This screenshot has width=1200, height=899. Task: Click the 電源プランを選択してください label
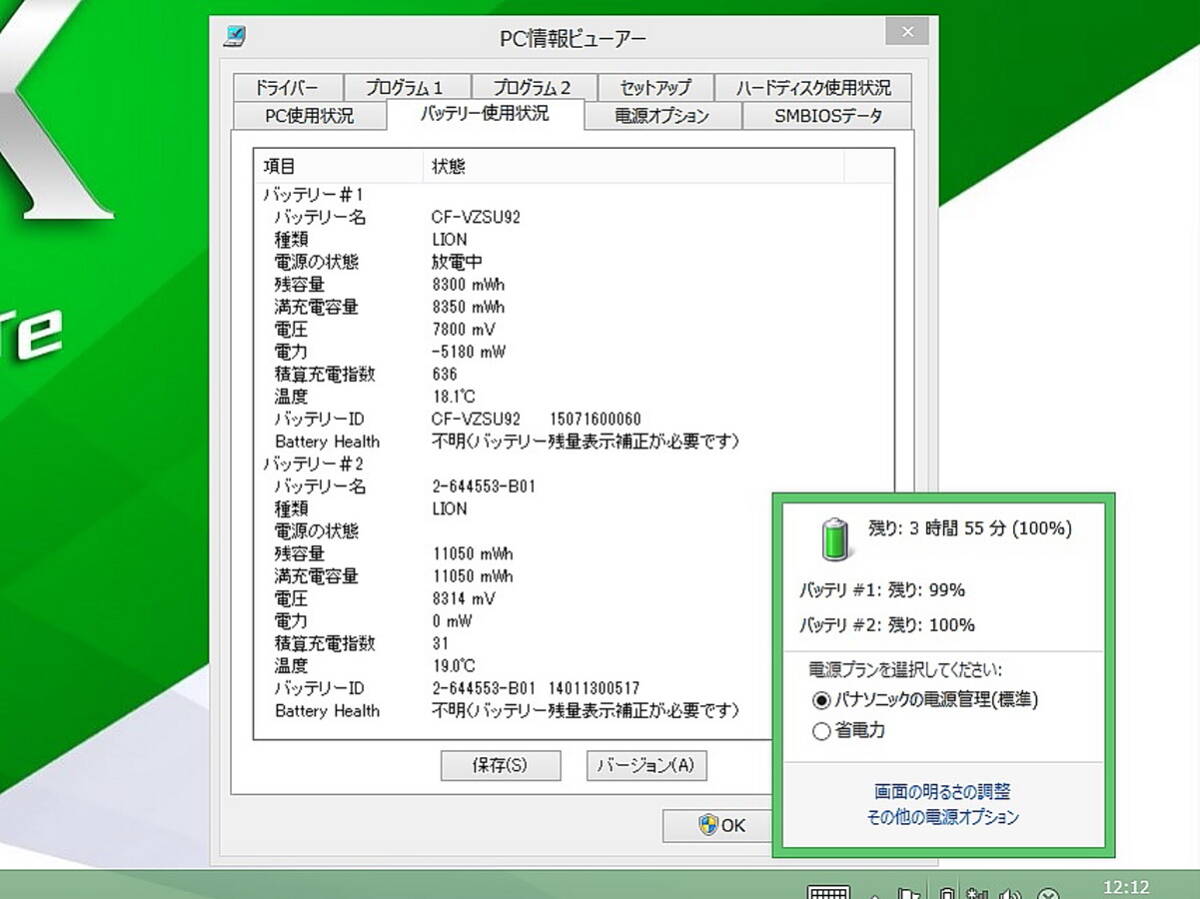click(905, 669)
